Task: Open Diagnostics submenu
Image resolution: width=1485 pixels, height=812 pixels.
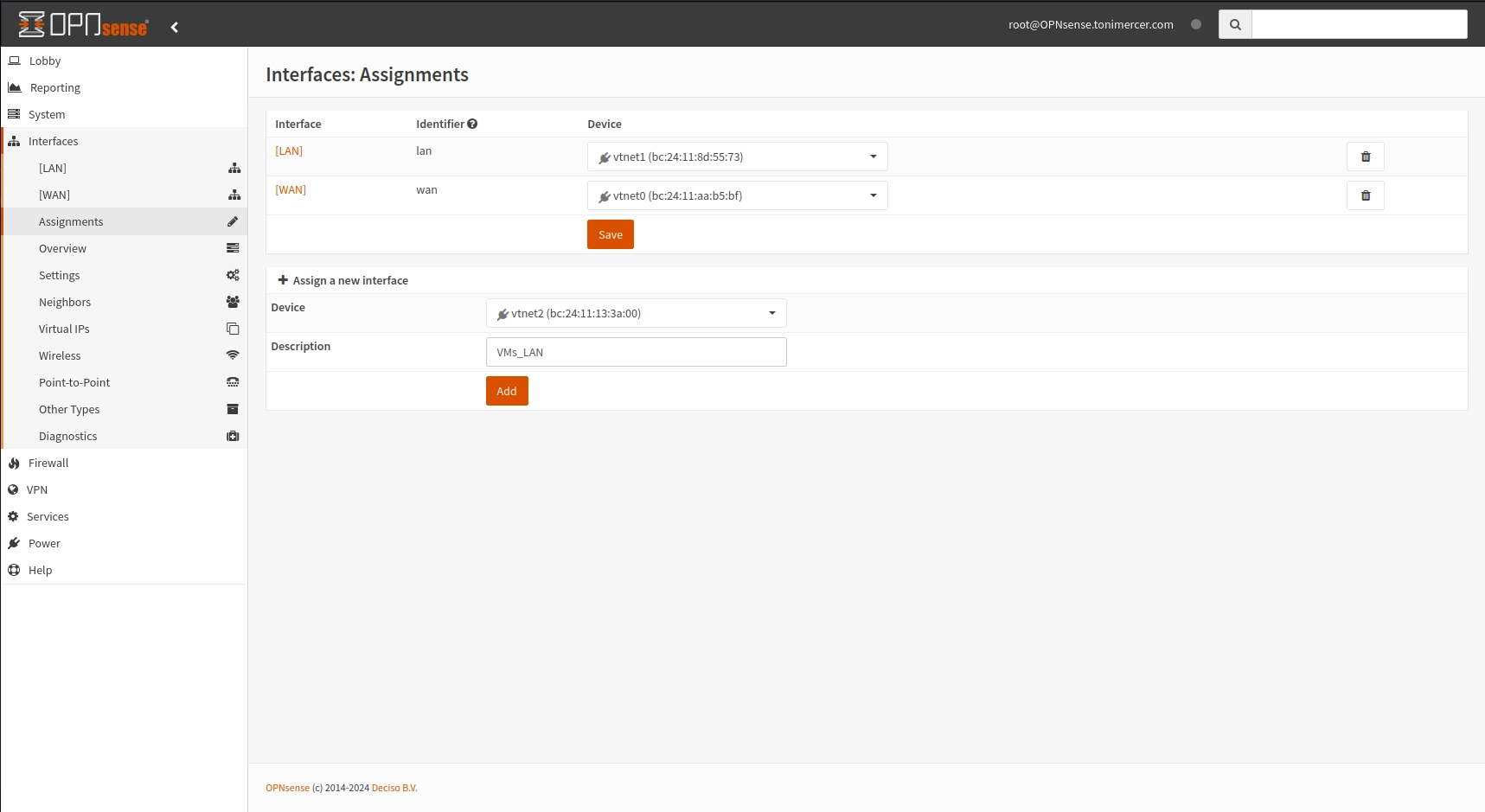Action: pos(124,436)
